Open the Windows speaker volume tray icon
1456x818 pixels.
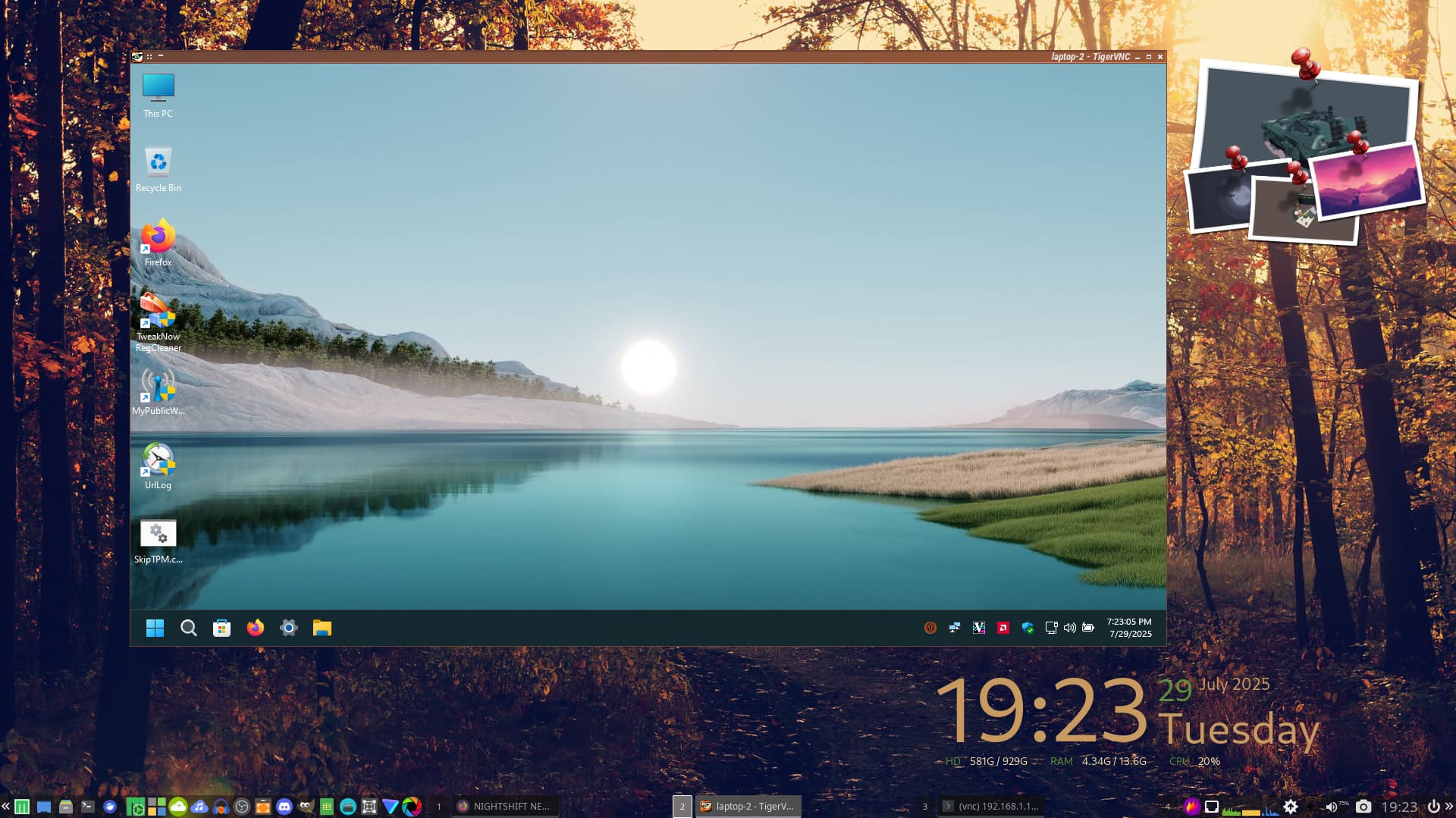coord(1069,628)
